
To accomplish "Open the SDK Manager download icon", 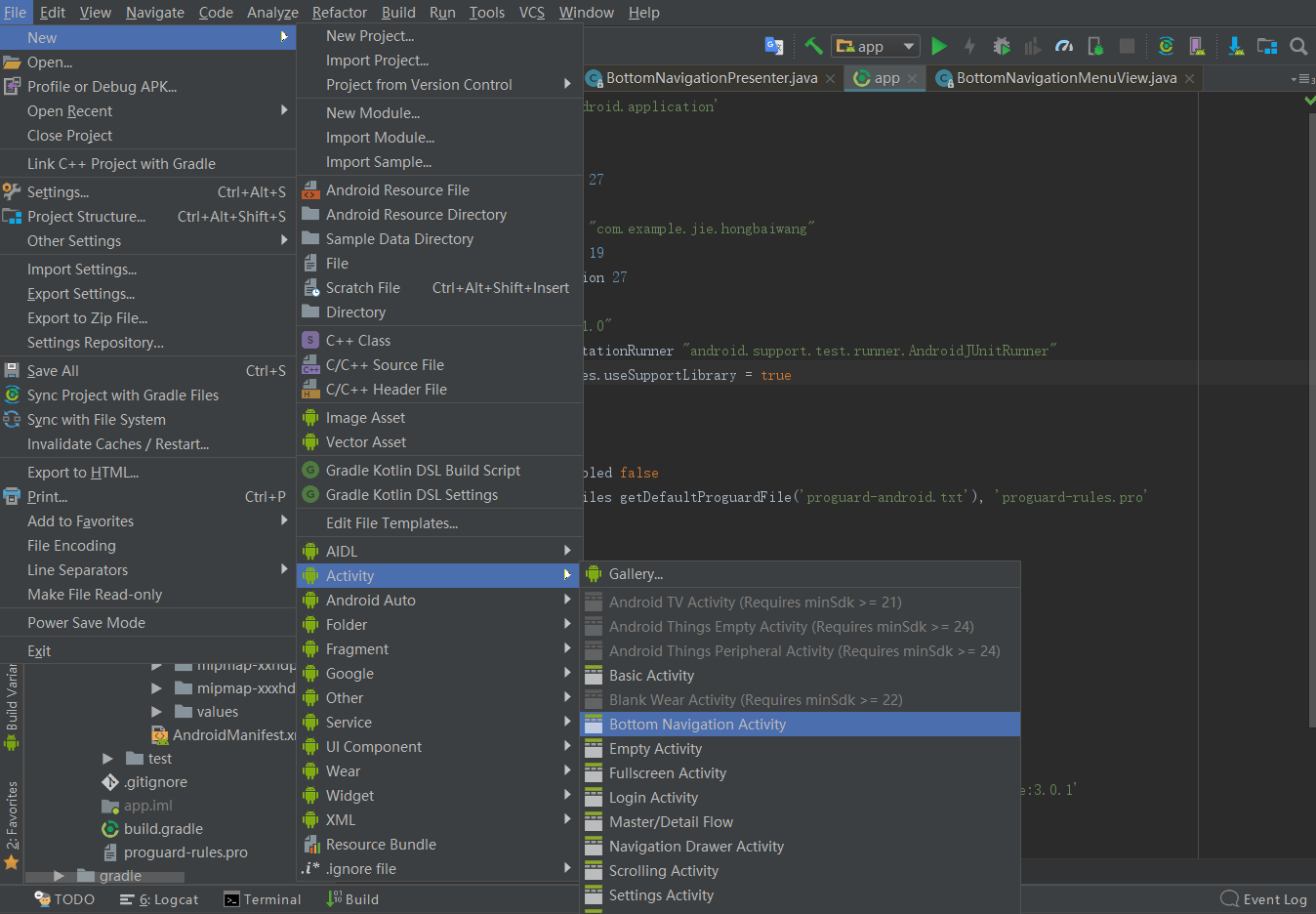I will coord(1236,46).
